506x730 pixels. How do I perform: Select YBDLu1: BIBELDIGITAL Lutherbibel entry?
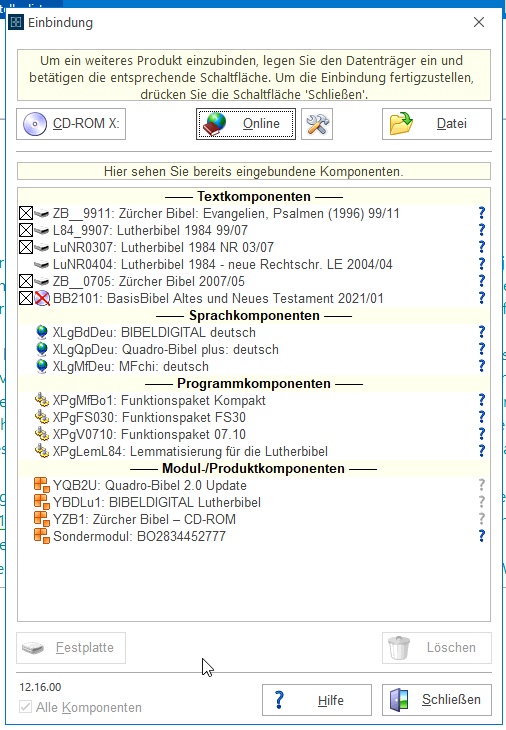tap(157, 502)
